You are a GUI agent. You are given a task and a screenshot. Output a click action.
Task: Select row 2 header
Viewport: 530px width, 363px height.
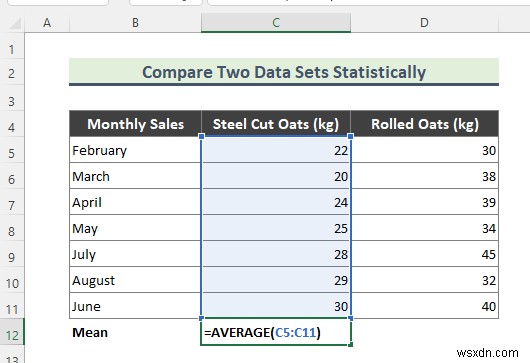tap(12, 73)
